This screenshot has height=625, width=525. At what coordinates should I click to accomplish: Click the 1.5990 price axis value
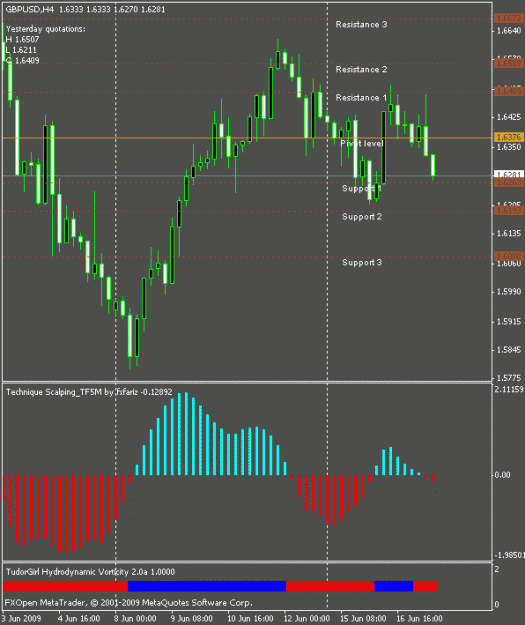click(509, 292)
